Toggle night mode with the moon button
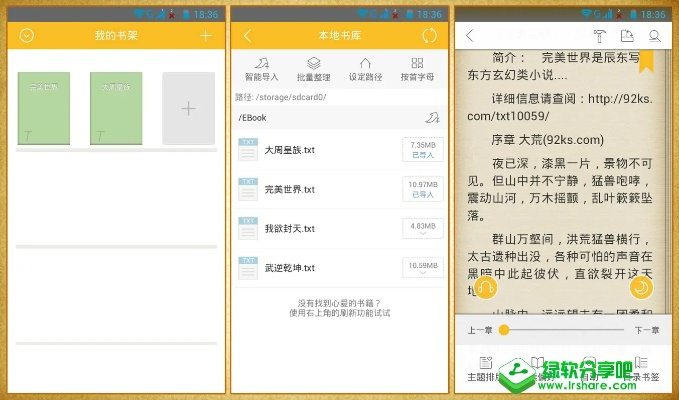This screenshot has height=400, width=679. [x=640, y=289]
